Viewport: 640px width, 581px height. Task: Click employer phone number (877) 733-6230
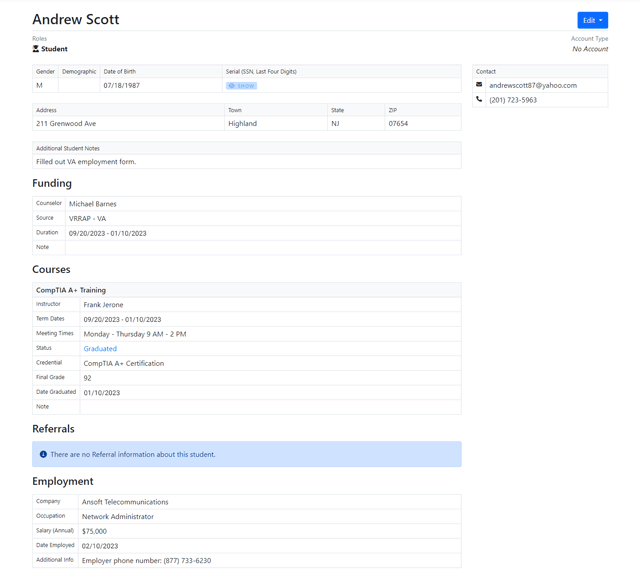(x=187, y=561)
